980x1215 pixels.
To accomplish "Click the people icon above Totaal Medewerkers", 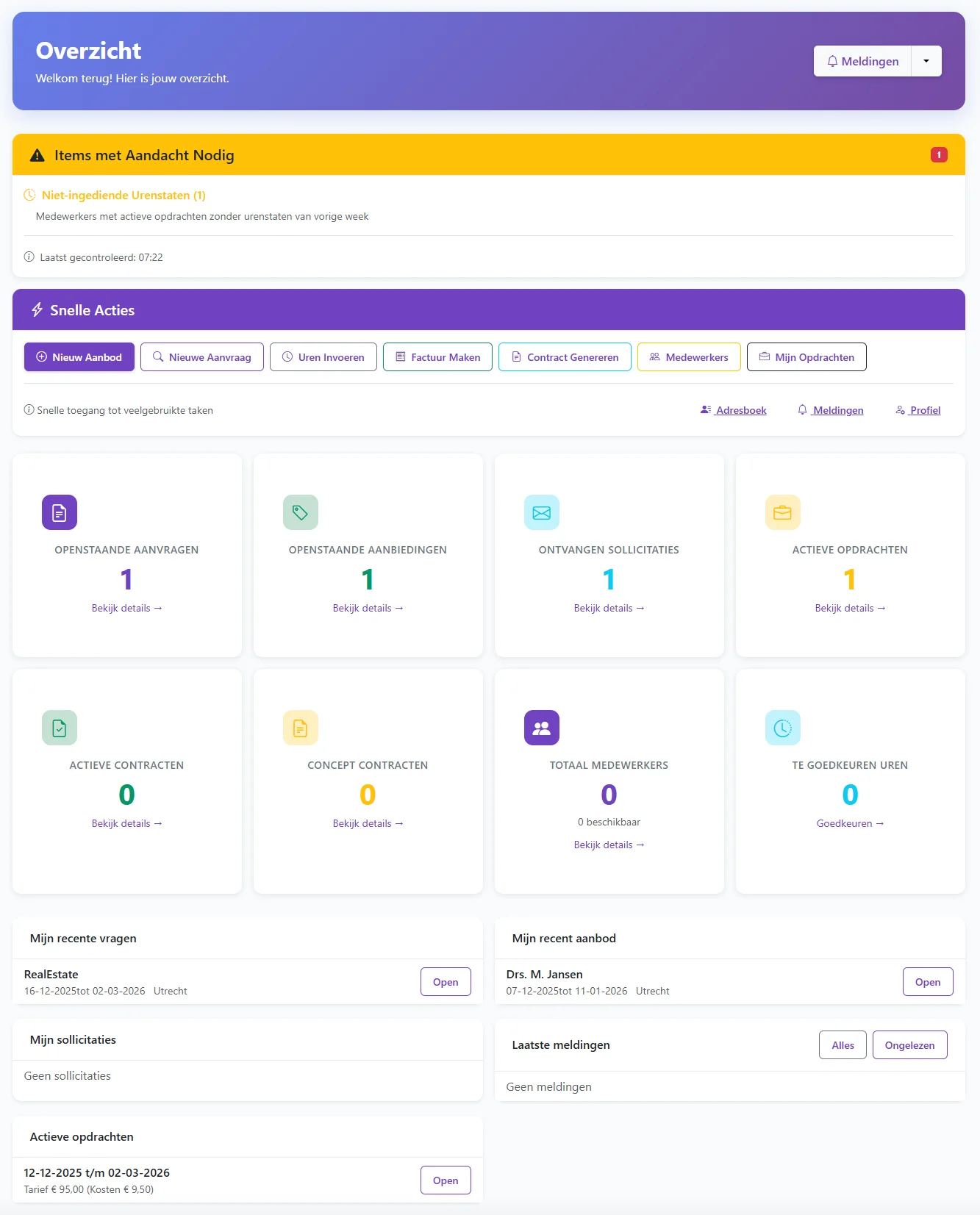I will [541, 728].
